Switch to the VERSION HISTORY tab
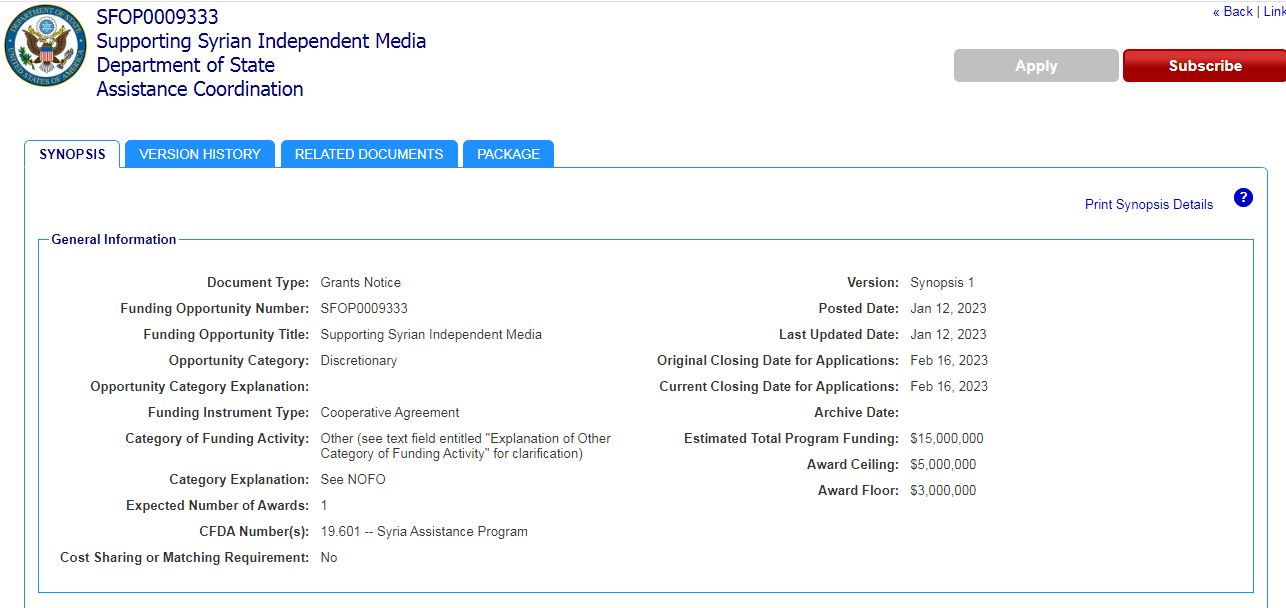This screenshot has height=608, width=1286. 200,154
